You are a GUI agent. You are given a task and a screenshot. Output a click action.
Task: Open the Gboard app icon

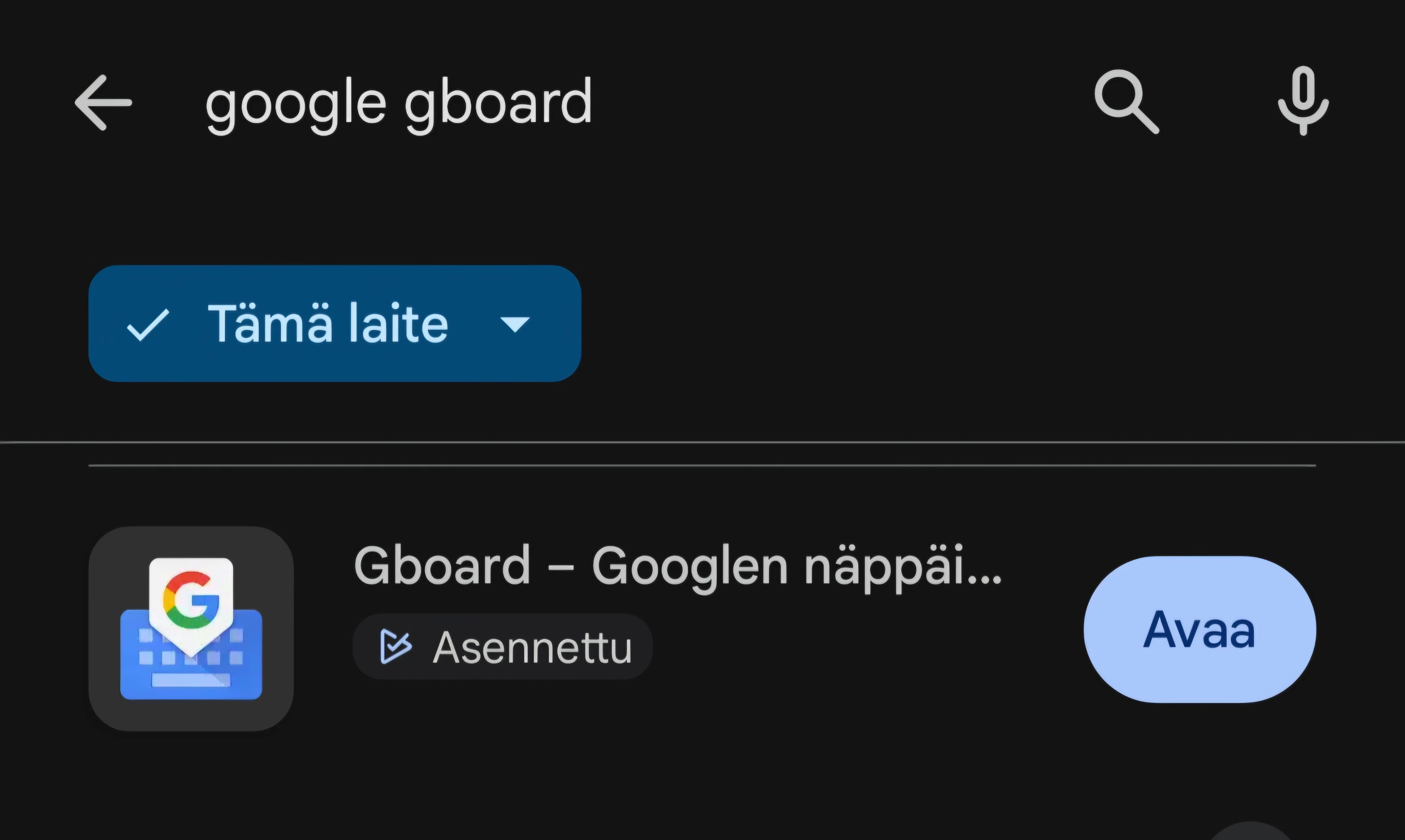coord(191,628)
